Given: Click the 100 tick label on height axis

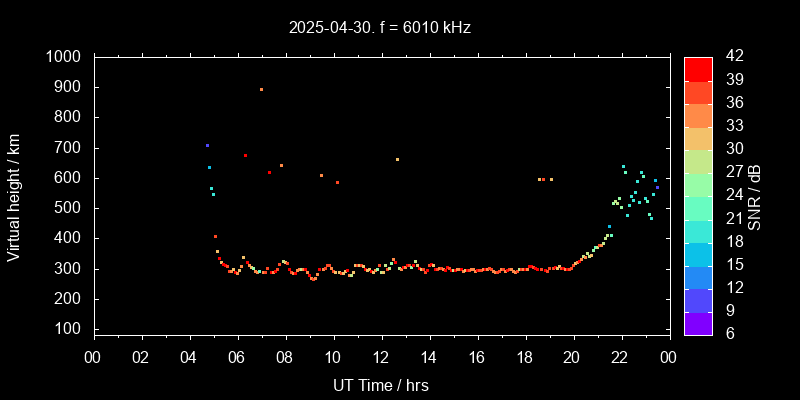Looking at the screenshot, I should coord(69,329).
